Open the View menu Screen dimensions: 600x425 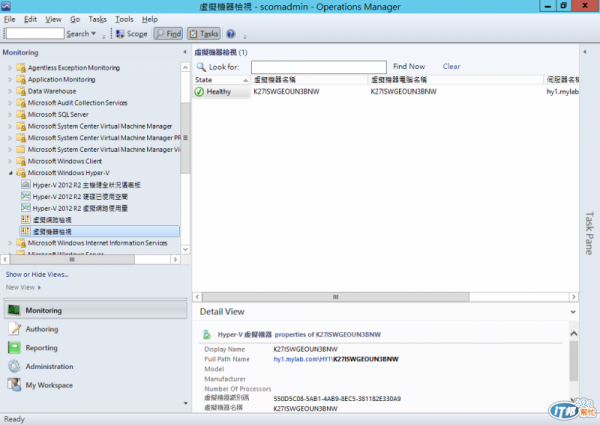(x=53, y=19)
